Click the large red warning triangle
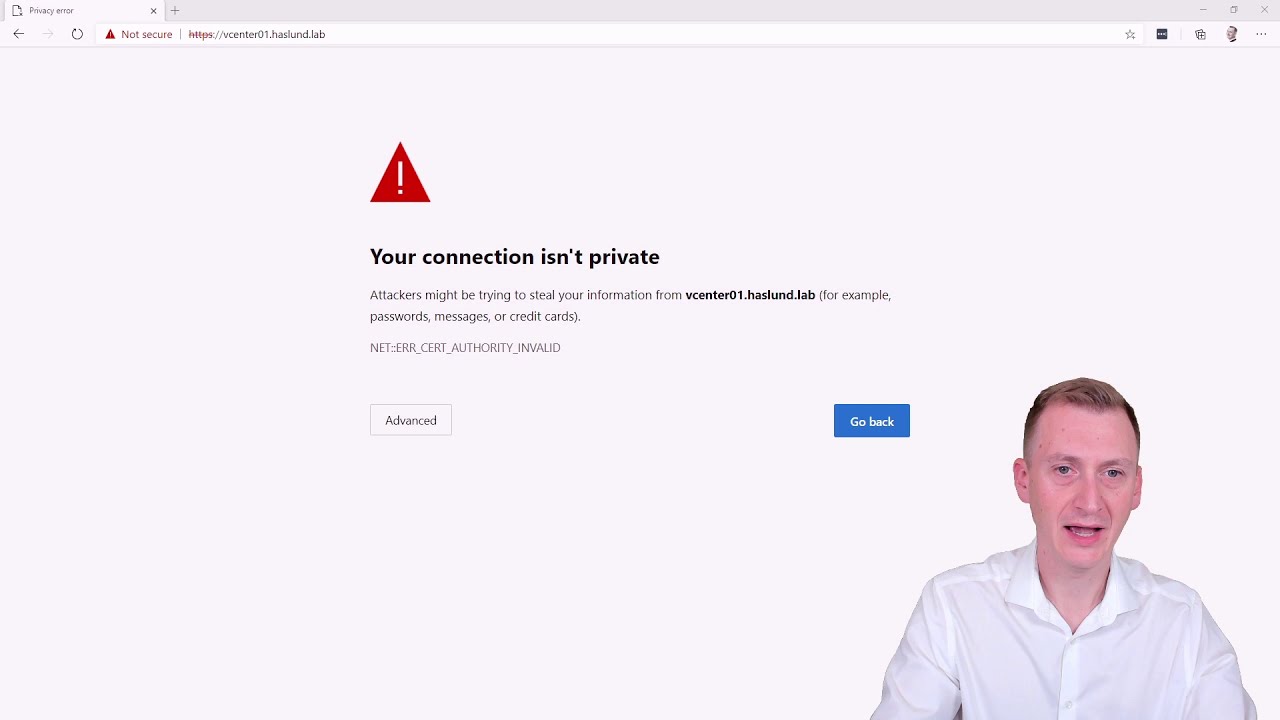This screenshot has height=720, width=1280. pyautogui.click(x=400, y=175)
